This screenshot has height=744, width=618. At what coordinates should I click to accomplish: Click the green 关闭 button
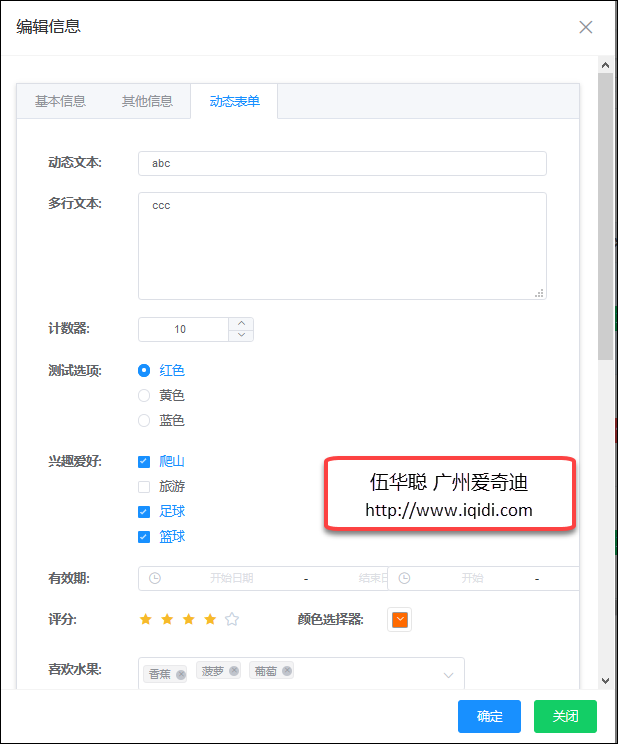(565, 716)
